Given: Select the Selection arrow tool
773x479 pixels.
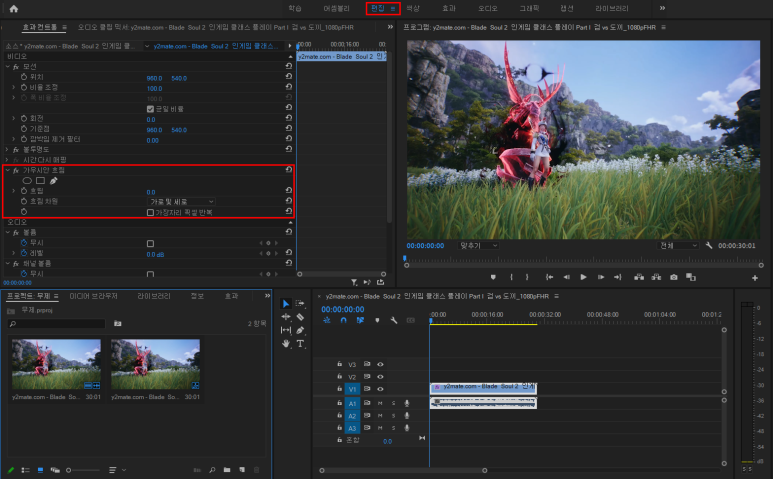Looking at the screenshot, I should [x=285, y=304].
